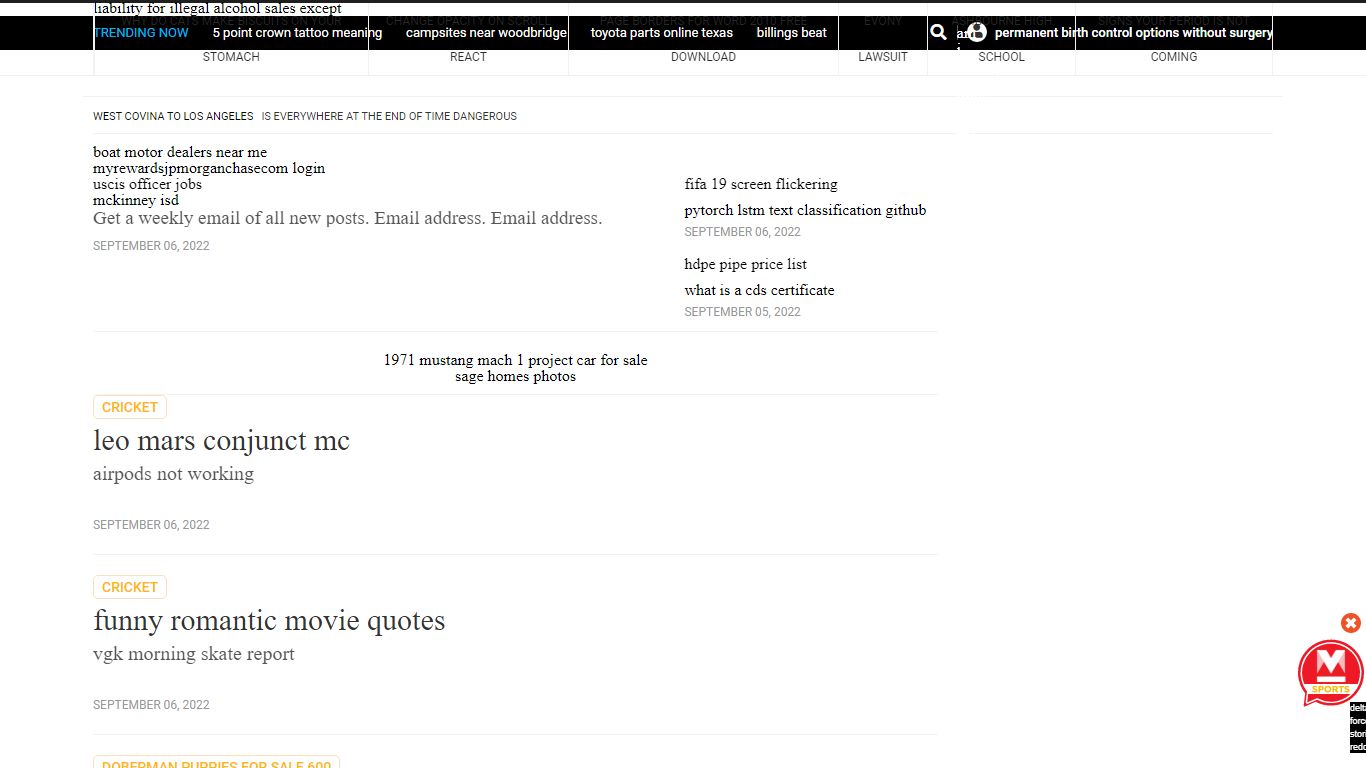
Task: Click the date below 'vgk morning skate report'
Action: coord(151,705)
